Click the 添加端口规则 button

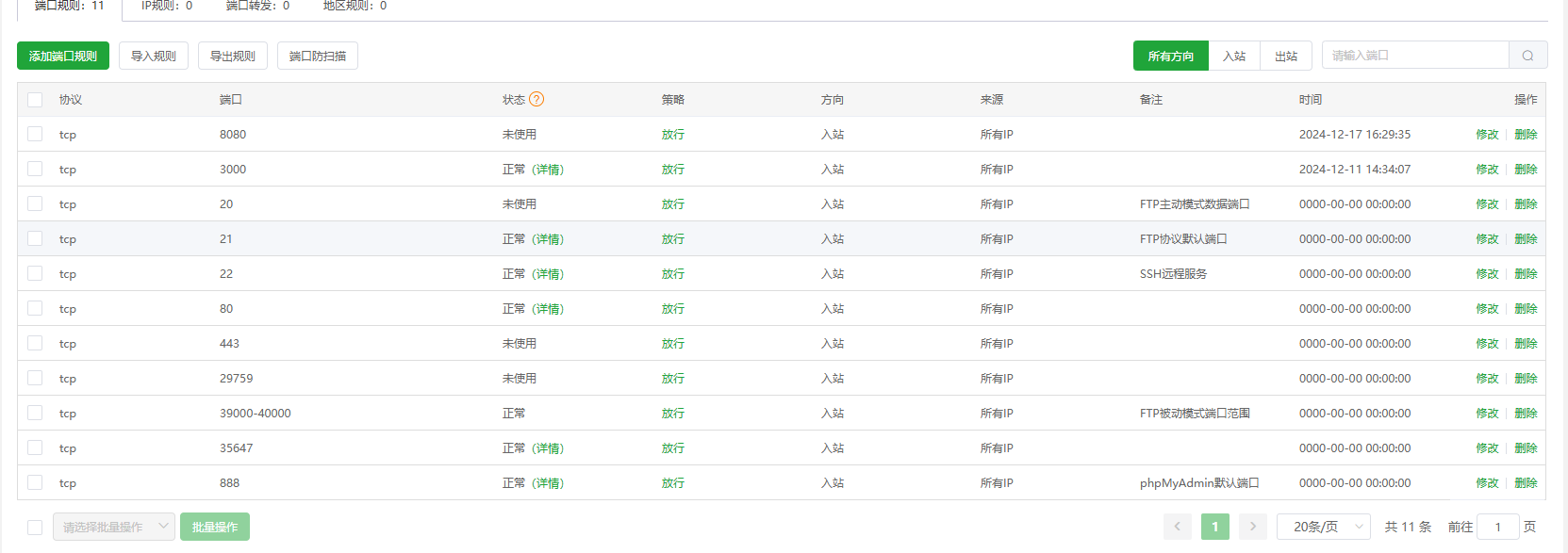click(63, 56)
